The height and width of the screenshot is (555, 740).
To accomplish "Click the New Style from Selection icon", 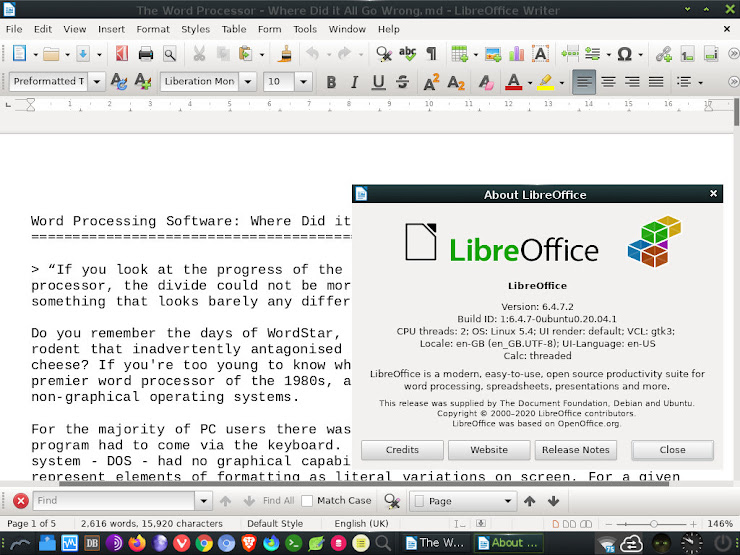I will click(x=143, y=82).
